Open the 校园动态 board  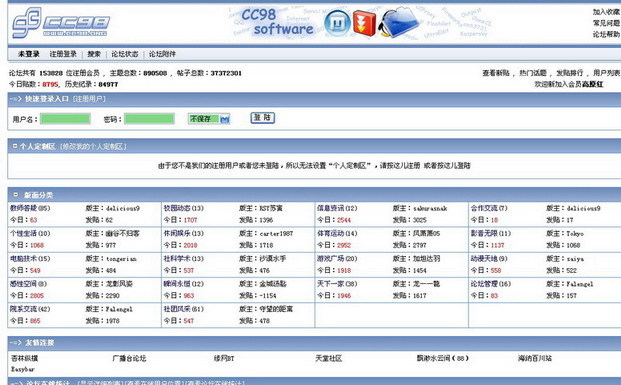[x=177, y=208]
